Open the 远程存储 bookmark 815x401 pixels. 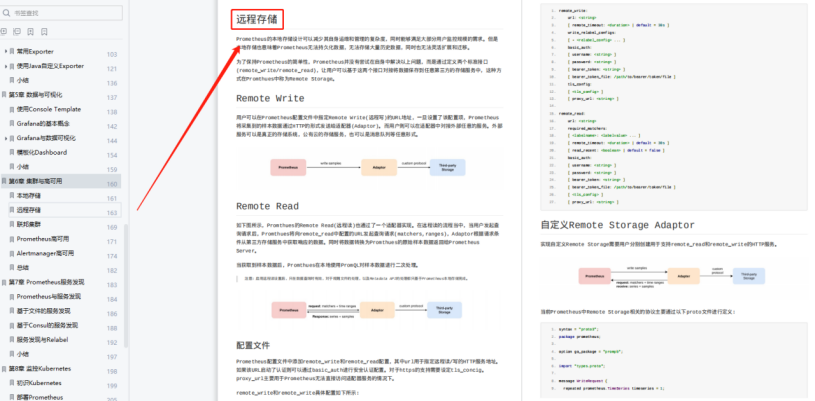pyautogui.click(x=29, y=210)
